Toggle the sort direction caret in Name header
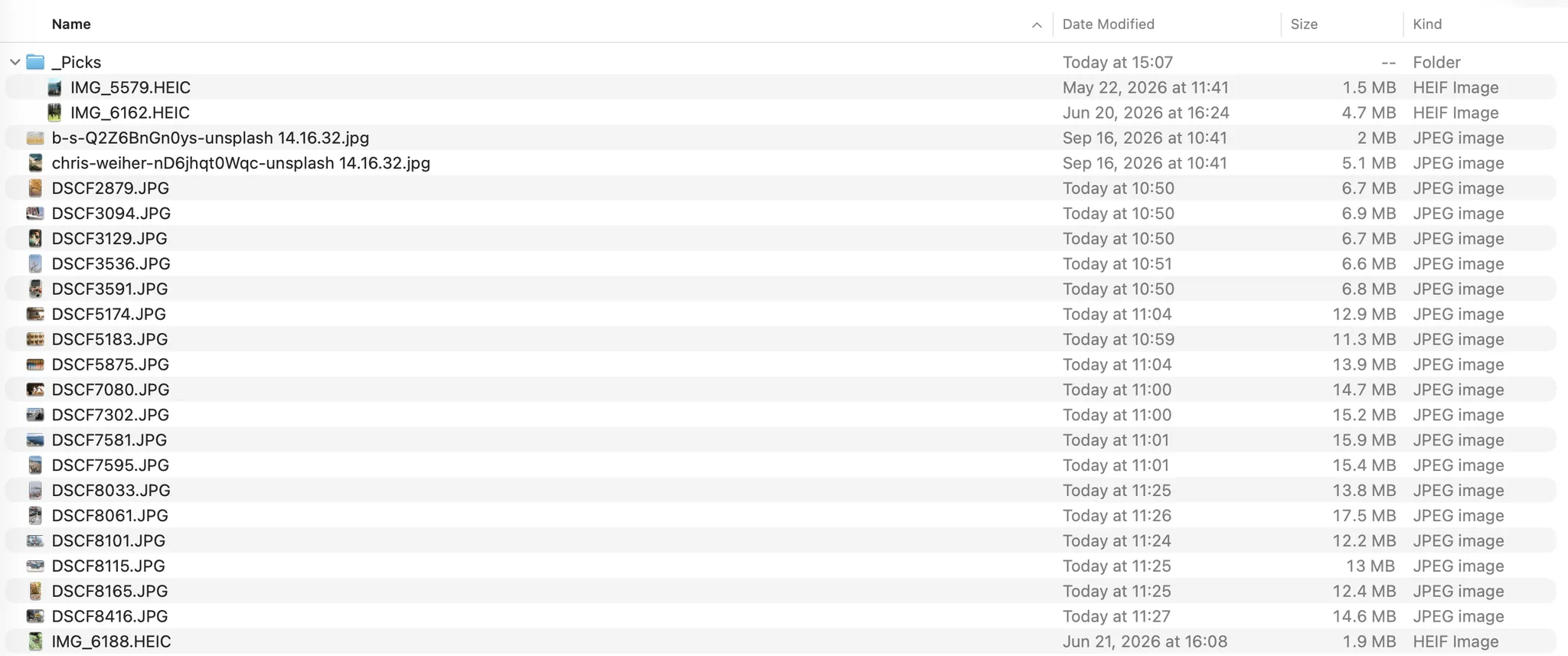The image size is (1568, 656). pos(1037,24)
